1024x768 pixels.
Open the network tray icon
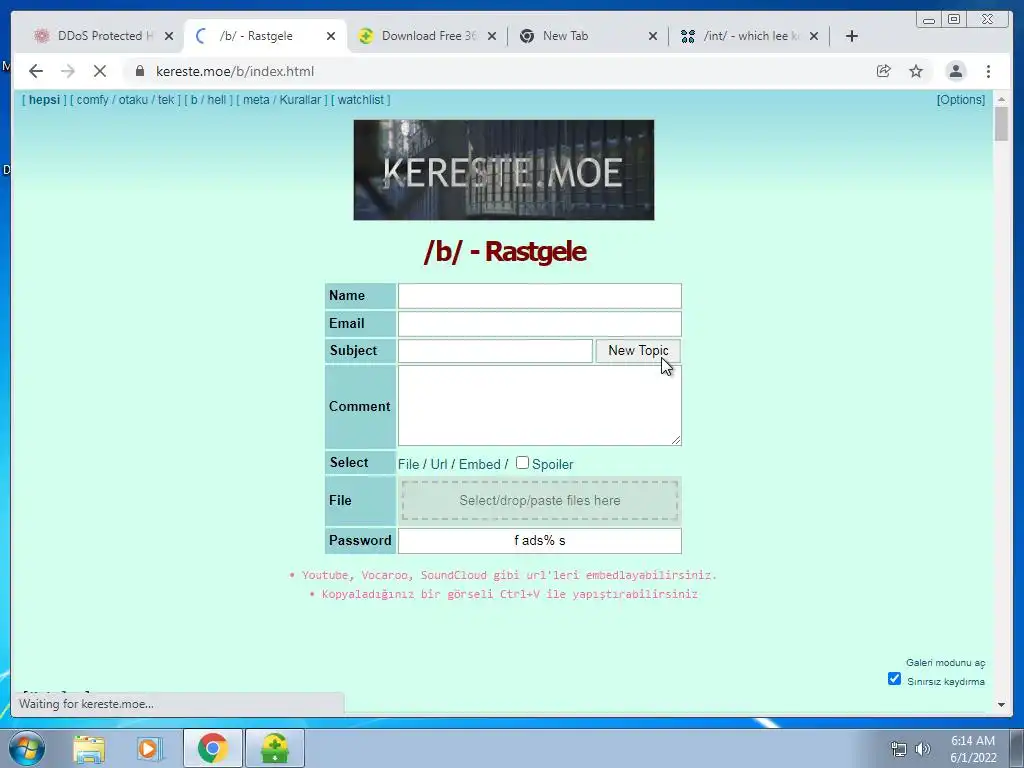coord(899,749)
